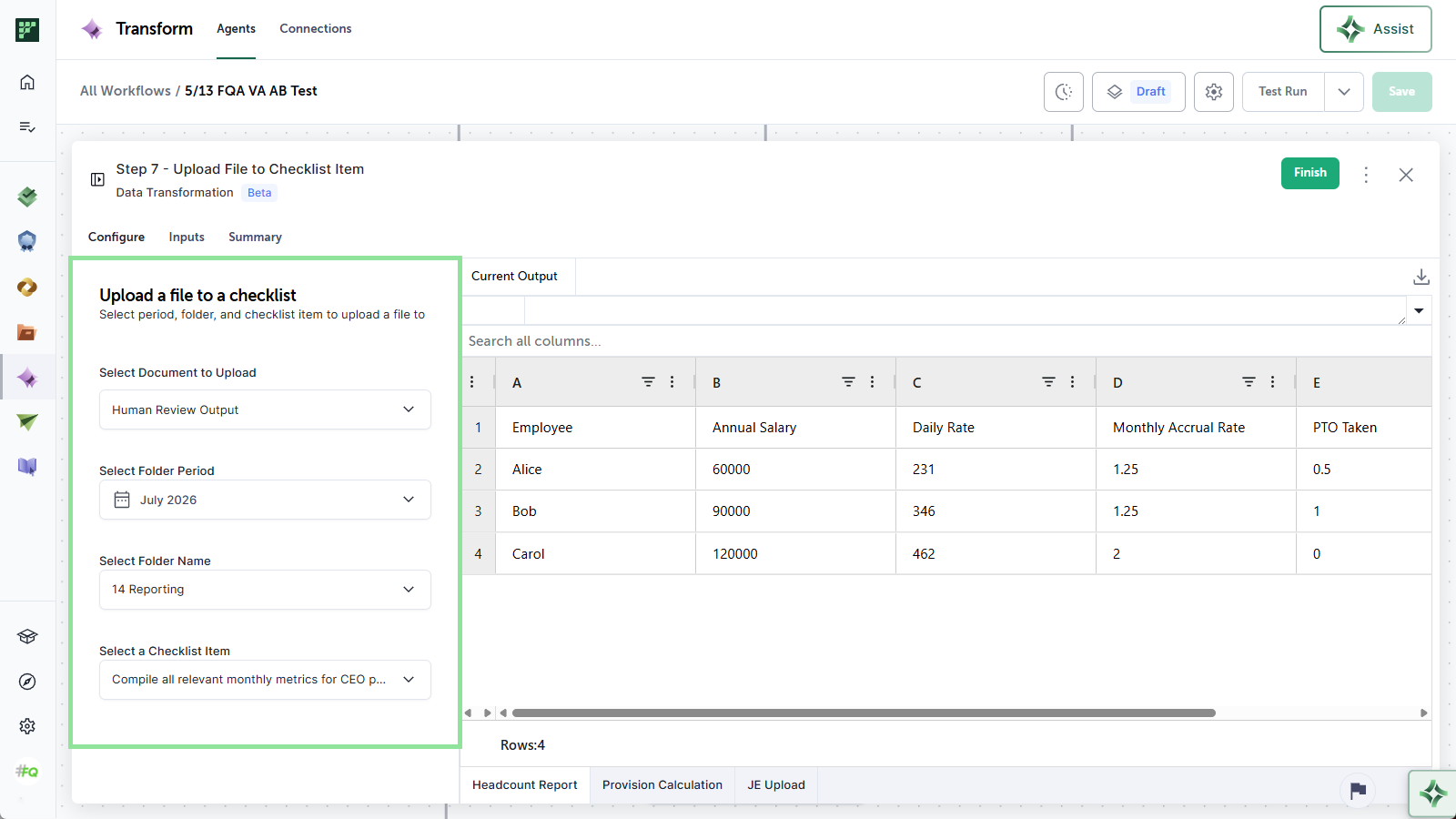Click the compass explore icon
Screen dimensions: 1456x819
tap(27, 682)
